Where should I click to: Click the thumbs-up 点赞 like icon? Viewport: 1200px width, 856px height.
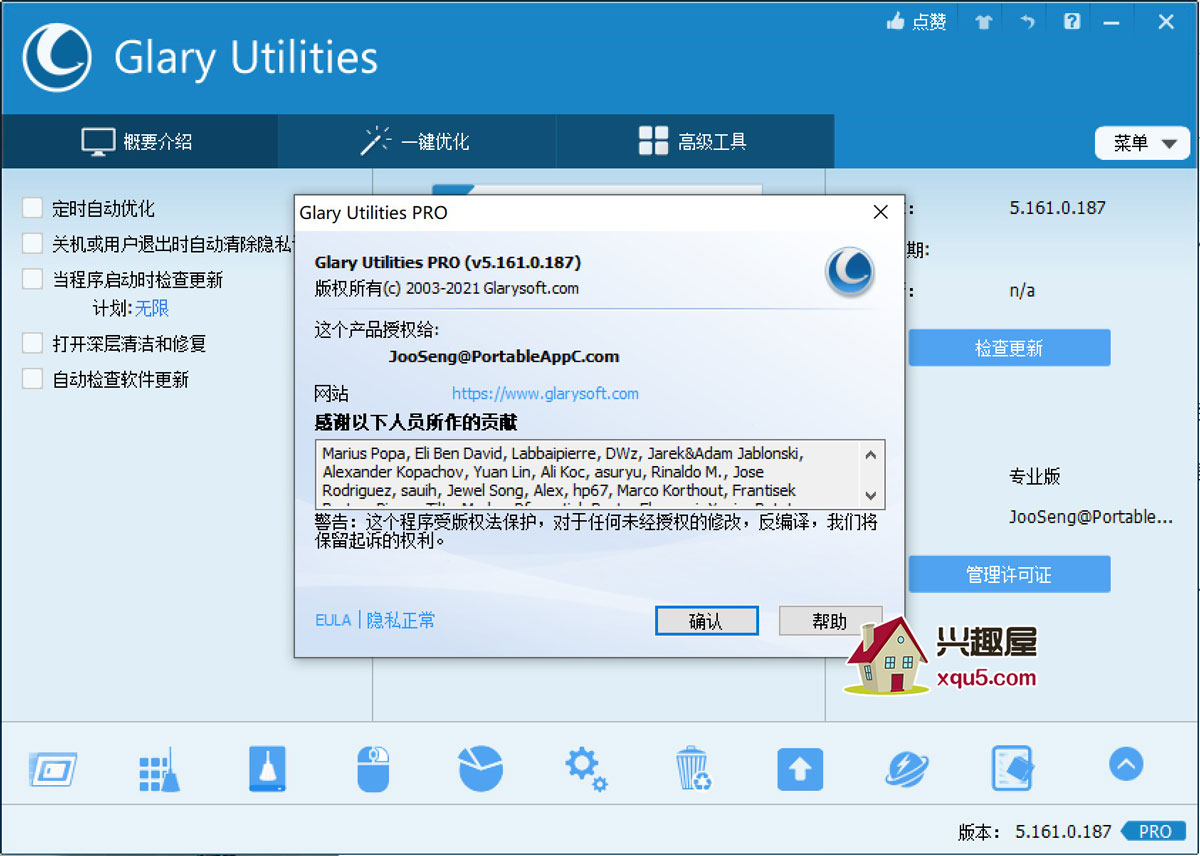point(895,21)
